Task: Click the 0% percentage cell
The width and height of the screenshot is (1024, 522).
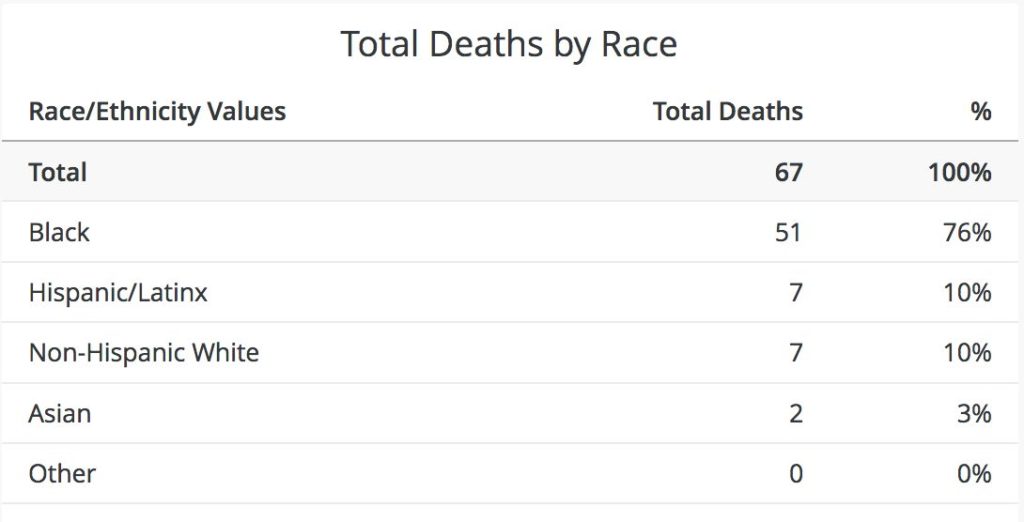Action: [x=973, y=473]
